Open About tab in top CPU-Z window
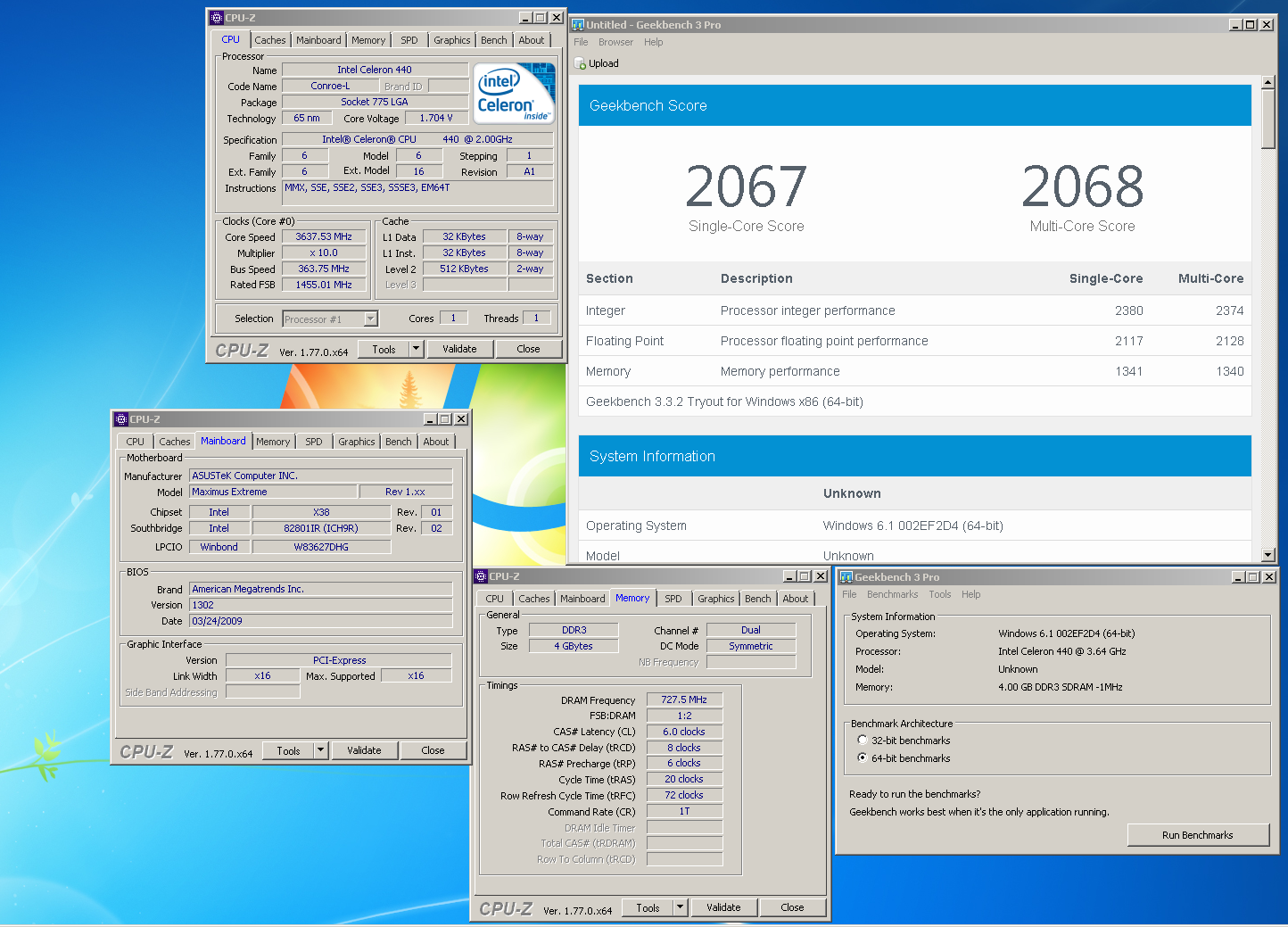This screenshot has width=1288, height=927. [x=532, y=40]
